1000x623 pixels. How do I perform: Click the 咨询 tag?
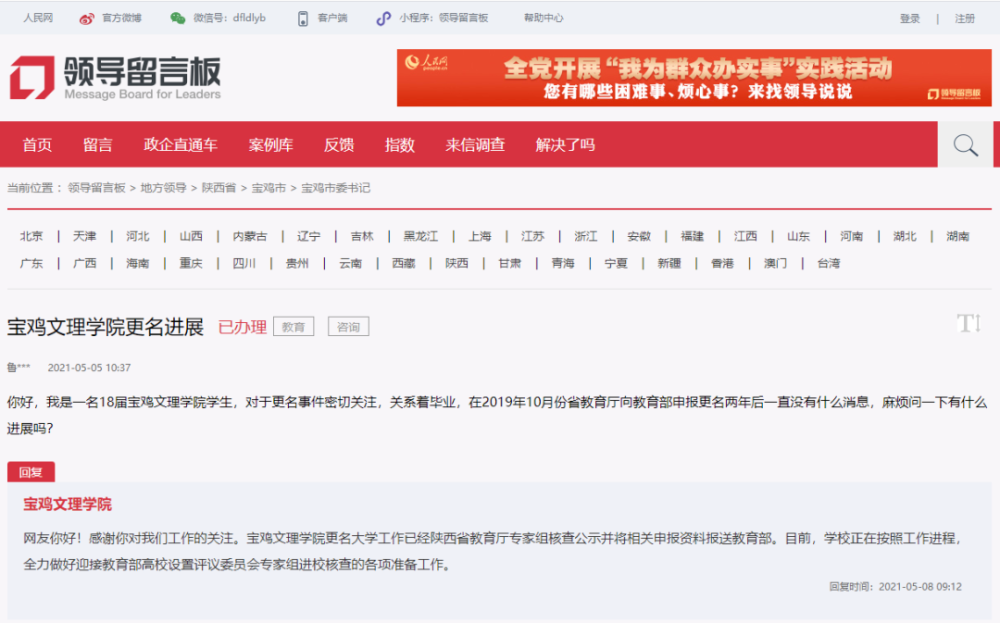348,326
